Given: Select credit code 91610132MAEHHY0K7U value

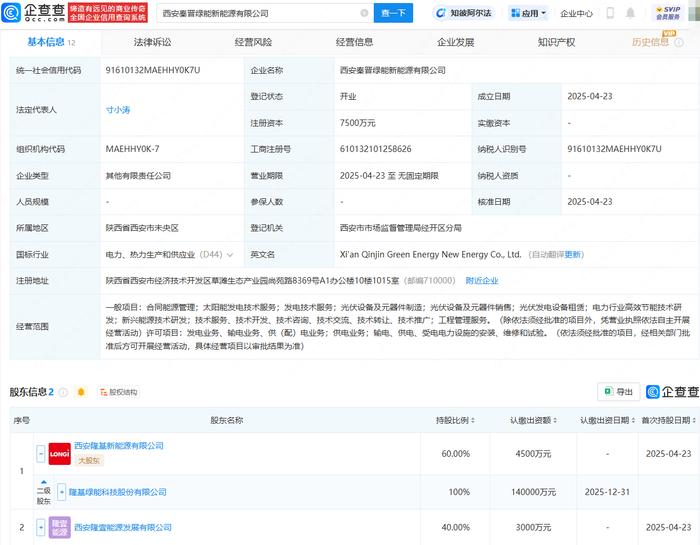Looking at the screenshot, I should 153,70.
